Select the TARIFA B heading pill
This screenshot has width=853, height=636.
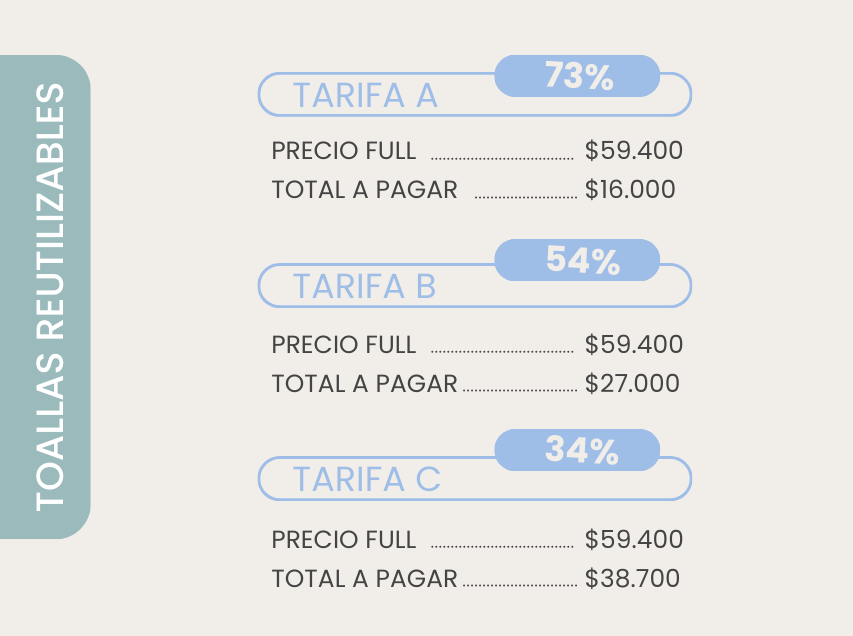pos(365,287)
